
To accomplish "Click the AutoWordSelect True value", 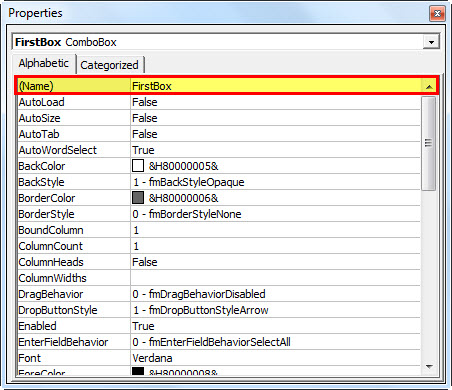I will (143, 150).
